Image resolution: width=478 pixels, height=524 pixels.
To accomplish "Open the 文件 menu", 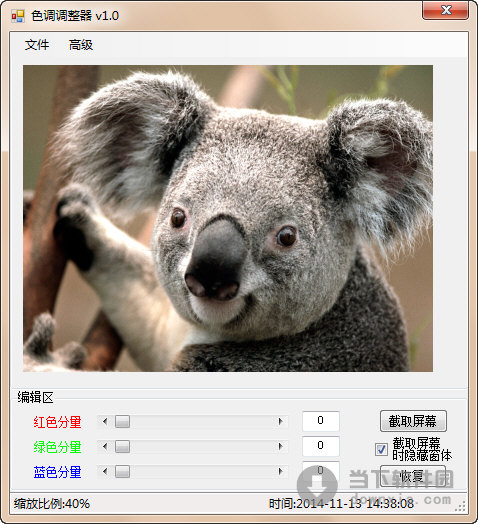I will [37, 44].
